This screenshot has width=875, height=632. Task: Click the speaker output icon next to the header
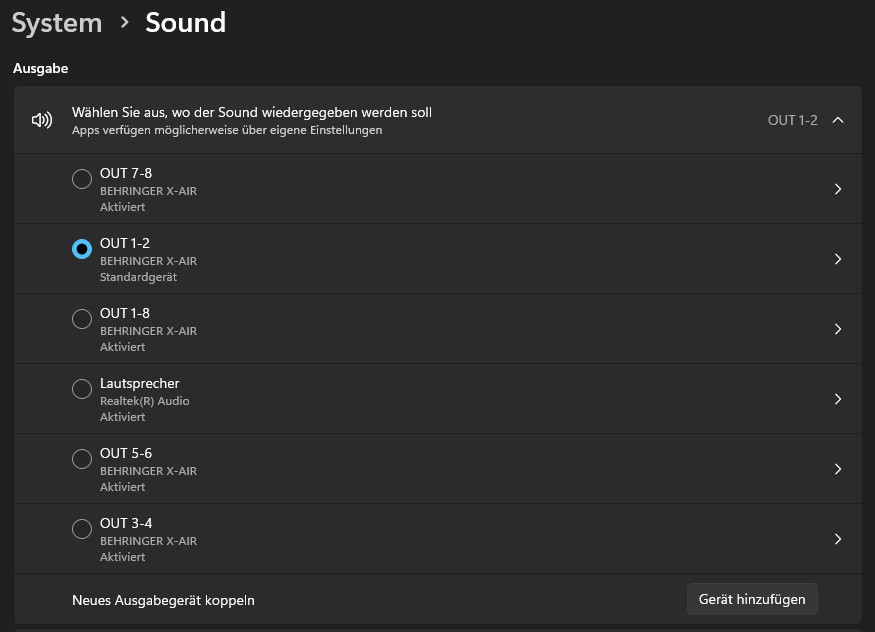click(41, 119)
